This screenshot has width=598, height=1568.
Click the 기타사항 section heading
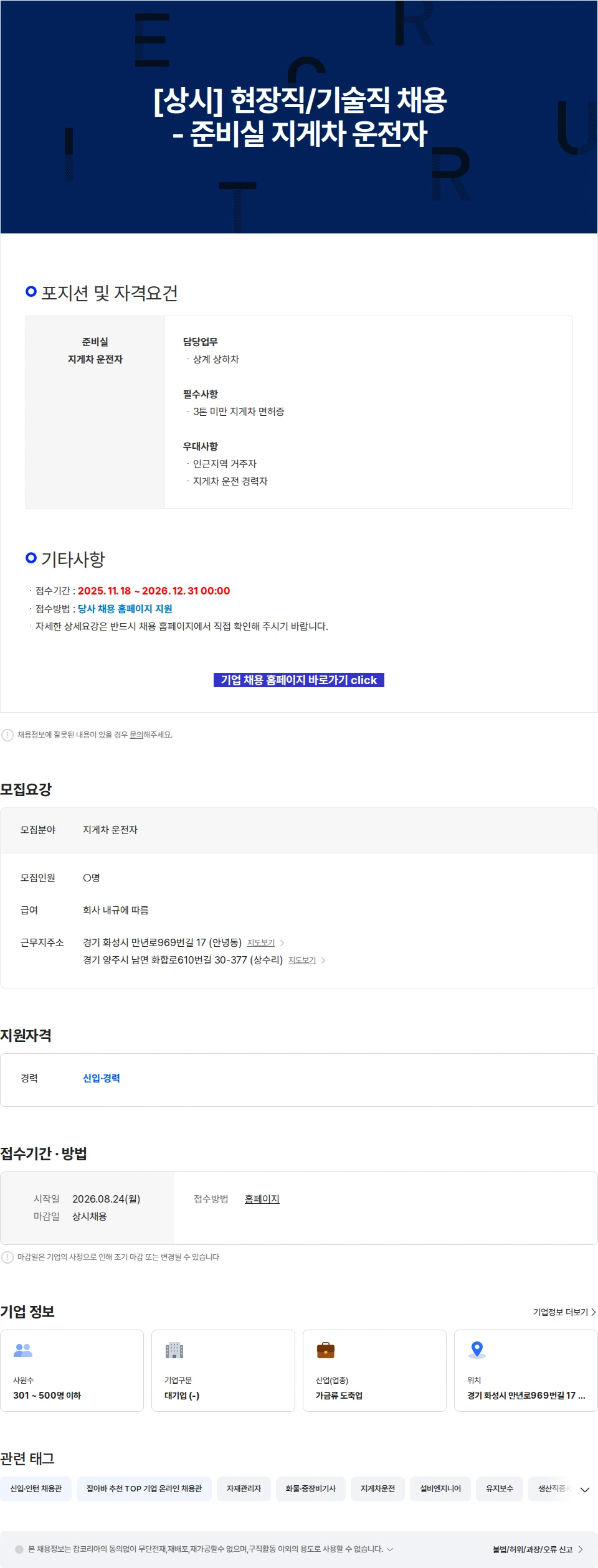73,560
